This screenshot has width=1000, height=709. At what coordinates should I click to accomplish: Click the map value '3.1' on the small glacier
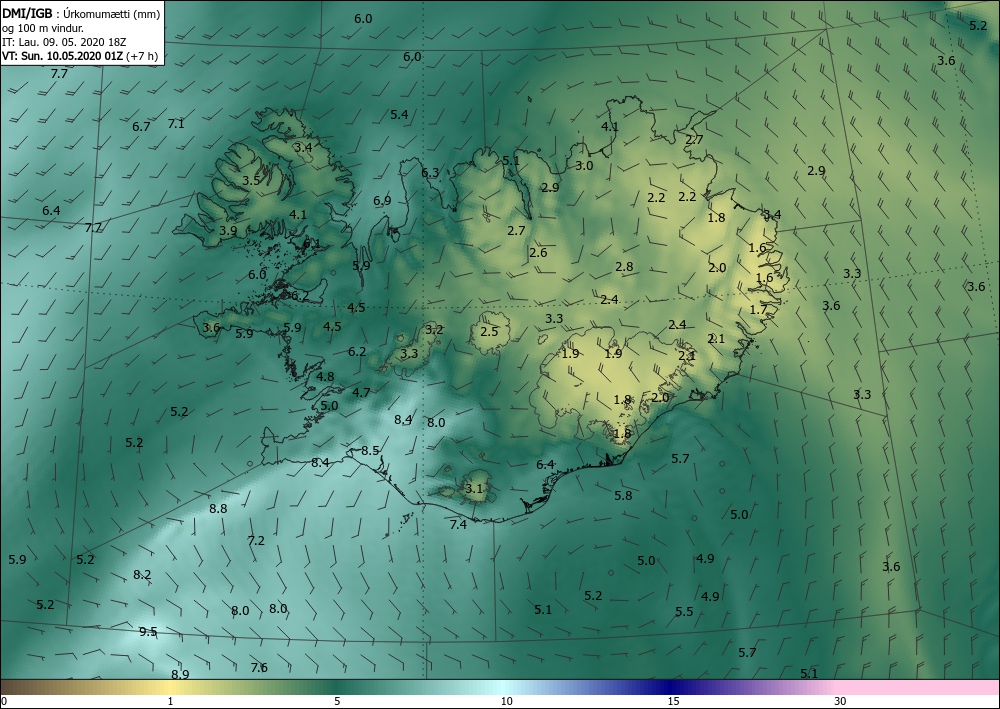[x=474, y=488]
